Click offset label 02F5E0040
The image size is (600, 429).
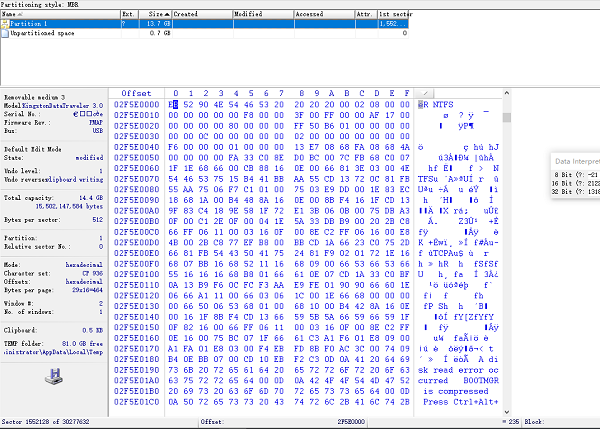pos(137,147)
